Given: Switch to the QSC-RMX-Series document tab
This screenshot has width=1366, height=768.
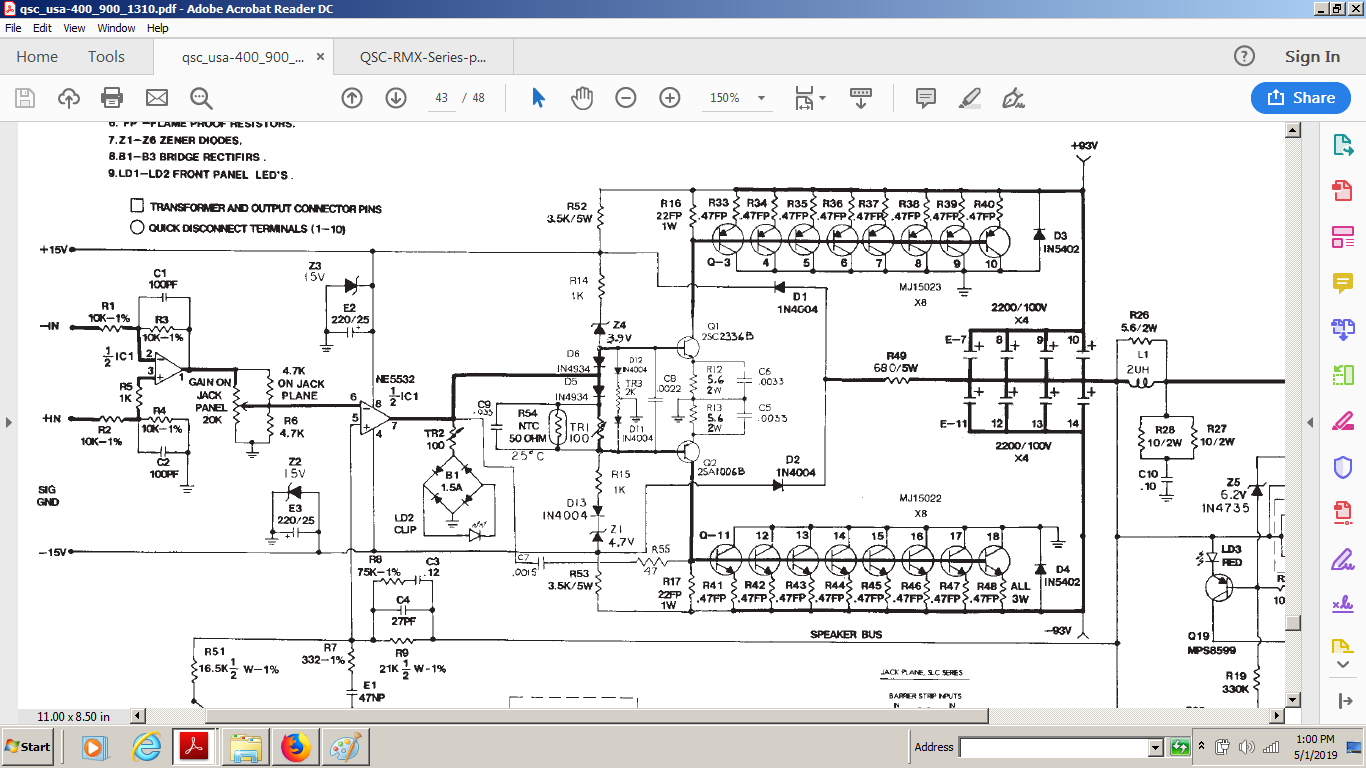Looking at the screenshot, I should point(423,57).
